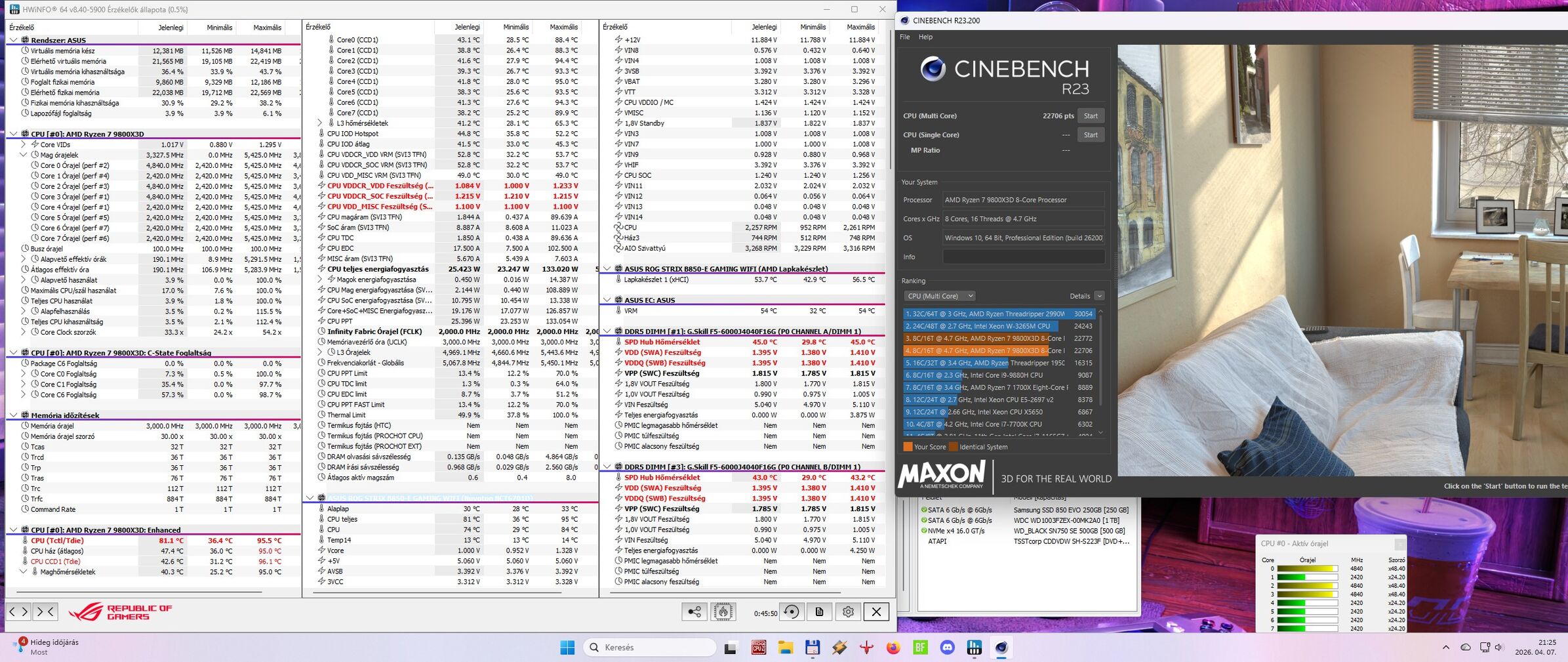Select CPU (Tctl/Tdie) sensor row
Screen dimensions: 1568x662
coord(153,541)
